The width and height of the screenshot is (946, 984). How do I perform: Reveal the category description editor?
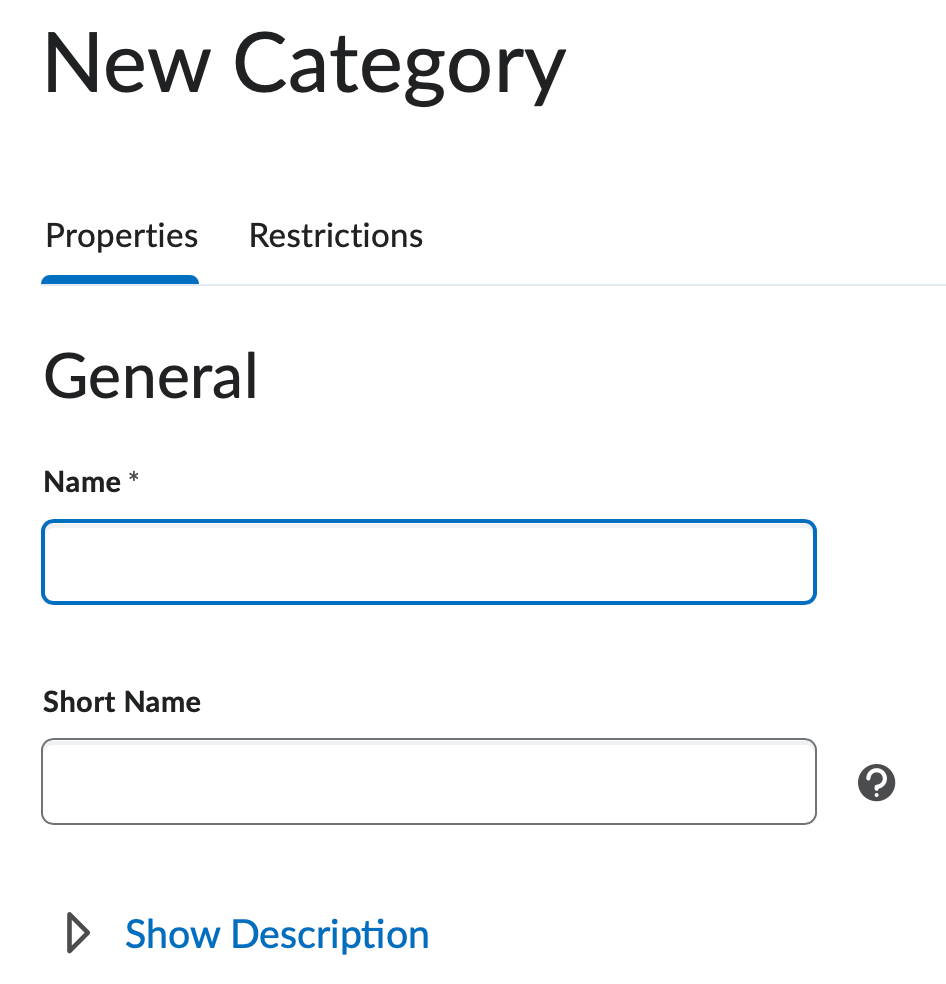coord(275,933)
